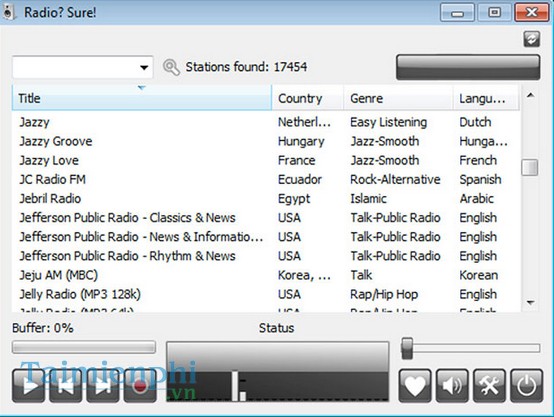Mute sound with the speaker icon

pyautogui.click(x=452, y=386)
